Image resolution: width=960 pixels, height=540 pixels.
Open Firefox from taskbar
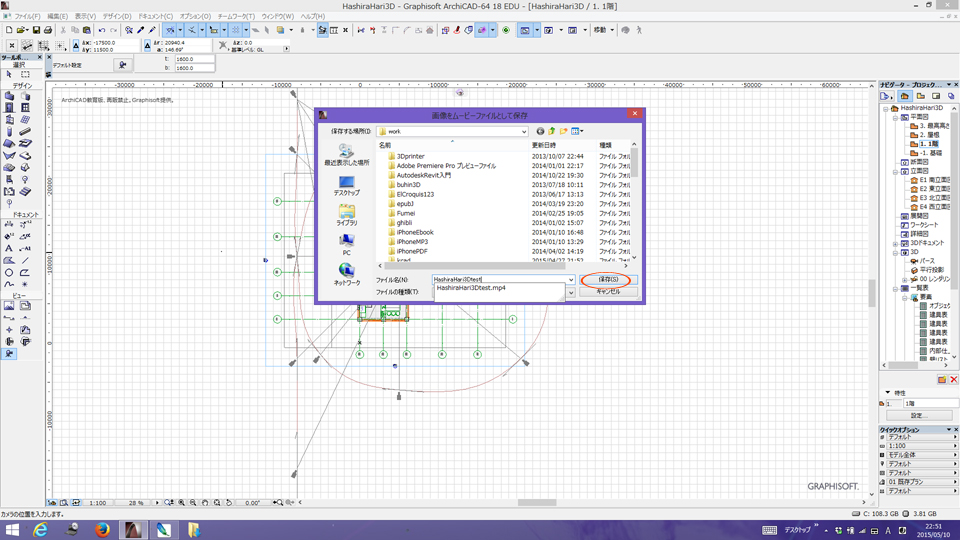coord(102,530)
